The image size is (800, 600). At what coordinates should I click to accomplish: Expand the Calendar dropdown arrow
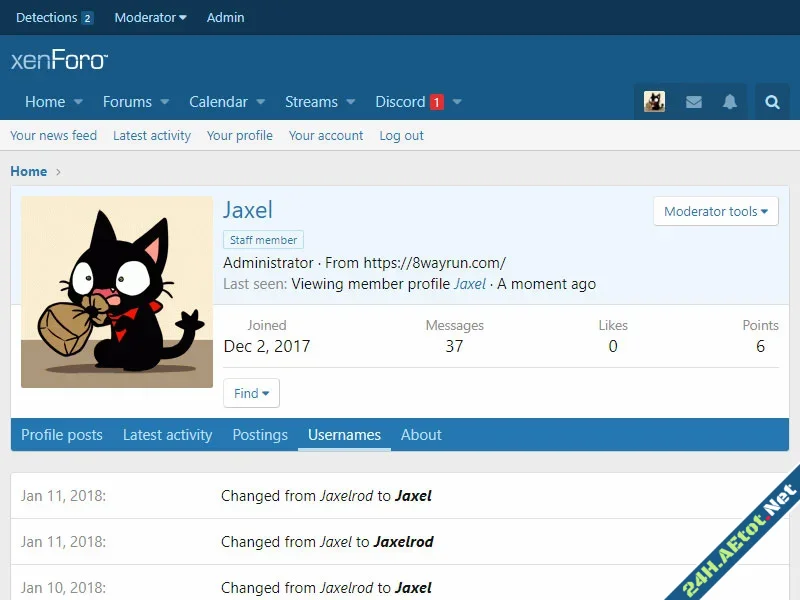click(261, 102)
